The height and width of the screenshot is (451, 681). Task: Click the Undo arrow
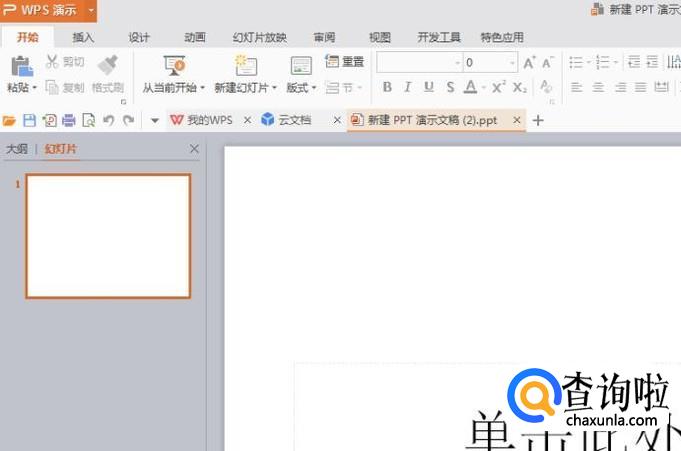click(x=109, y=120)
